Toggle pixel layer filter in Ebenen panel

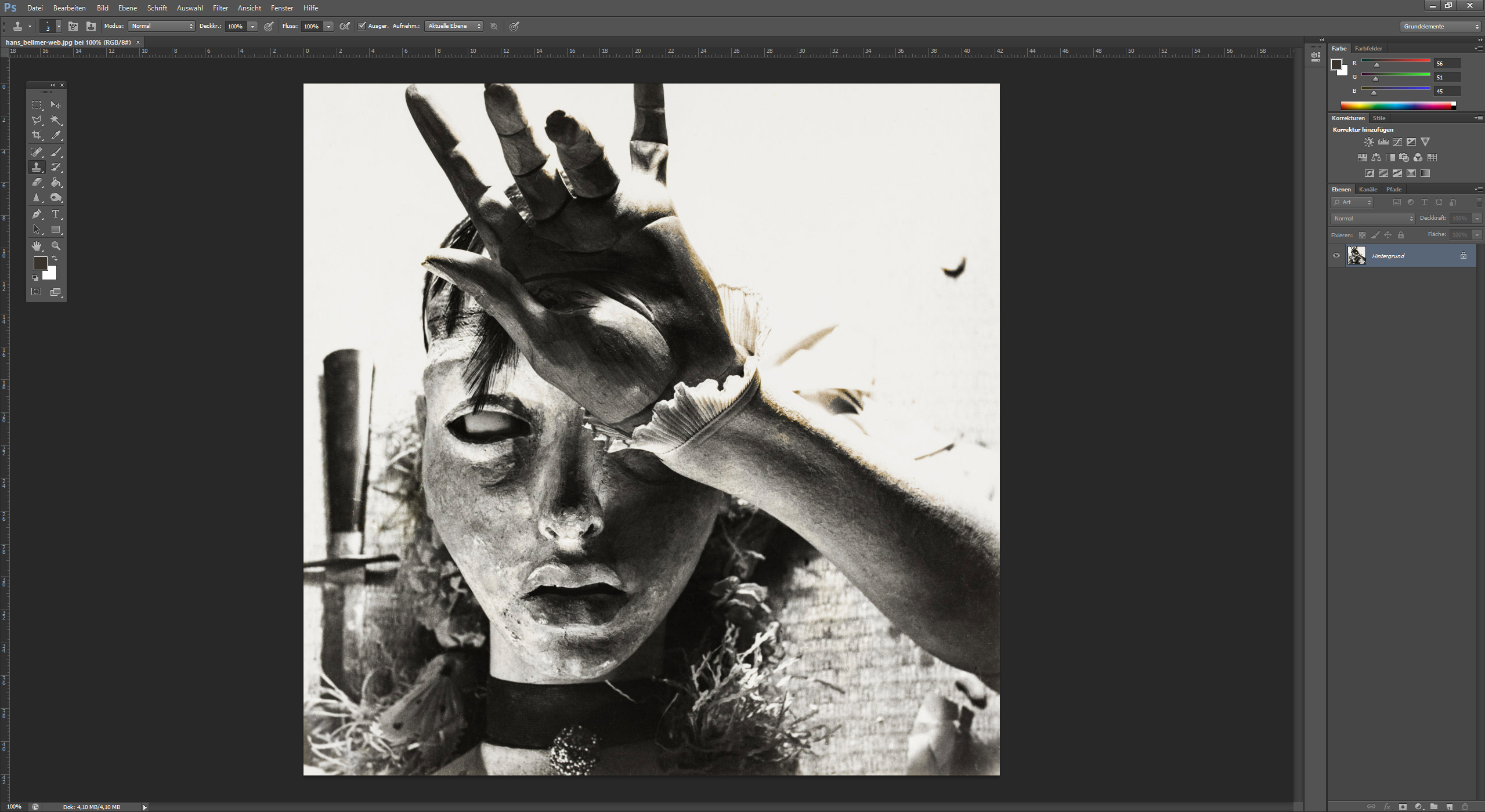click(x=1397, y=202)
